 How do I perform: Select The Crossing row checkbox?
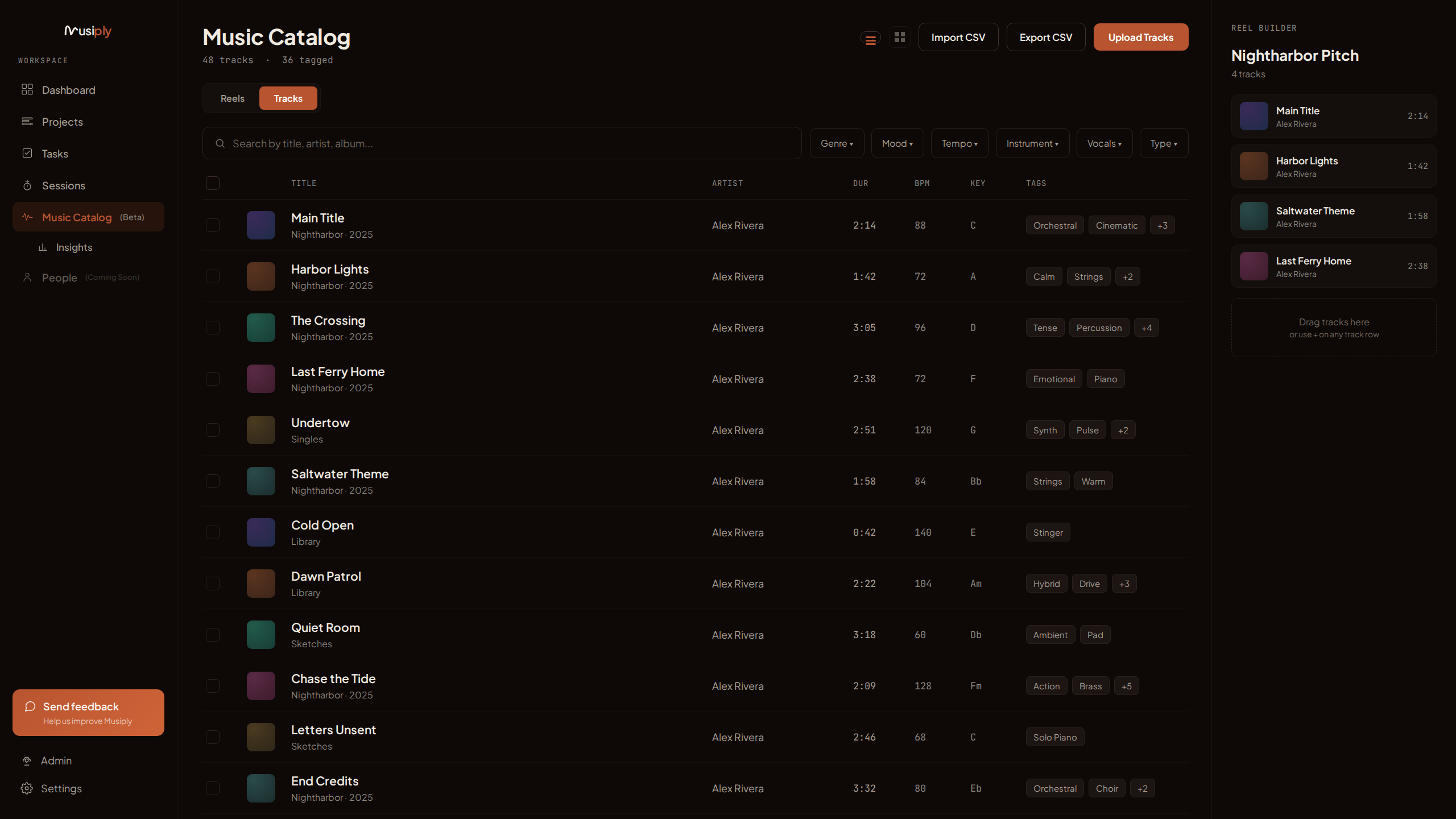pos(213,328)
